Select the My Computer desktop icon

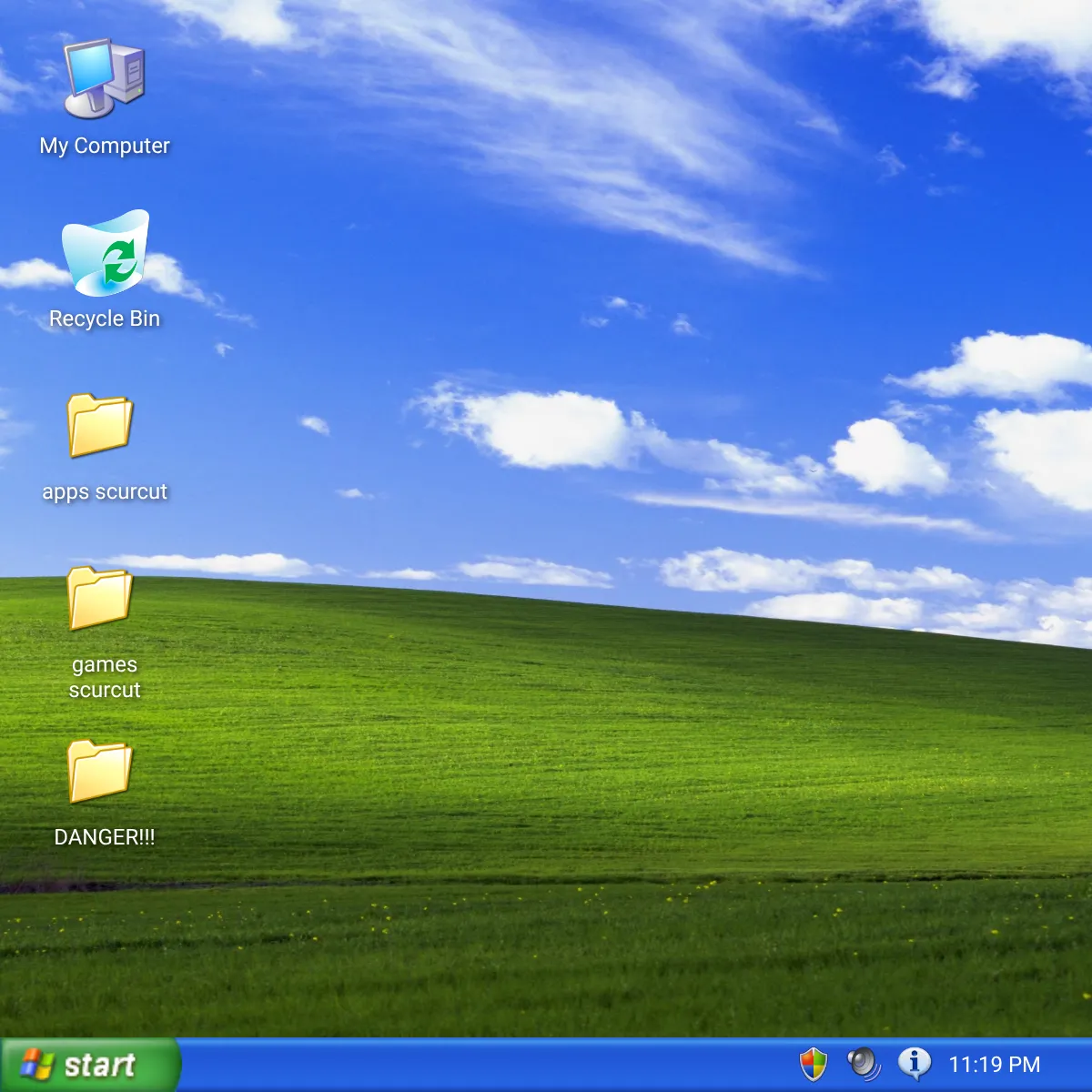104,78
